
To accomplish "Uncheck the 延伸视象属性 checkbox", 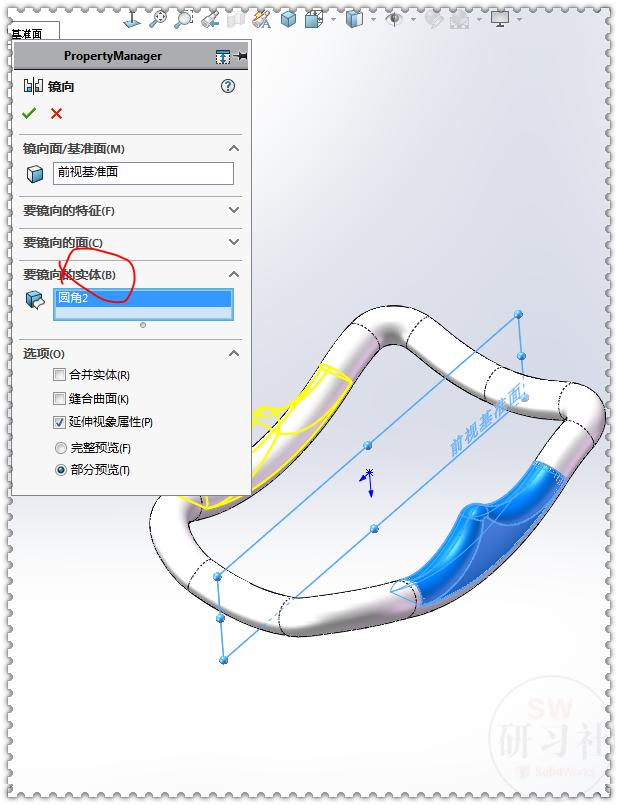I will point(60,422).
